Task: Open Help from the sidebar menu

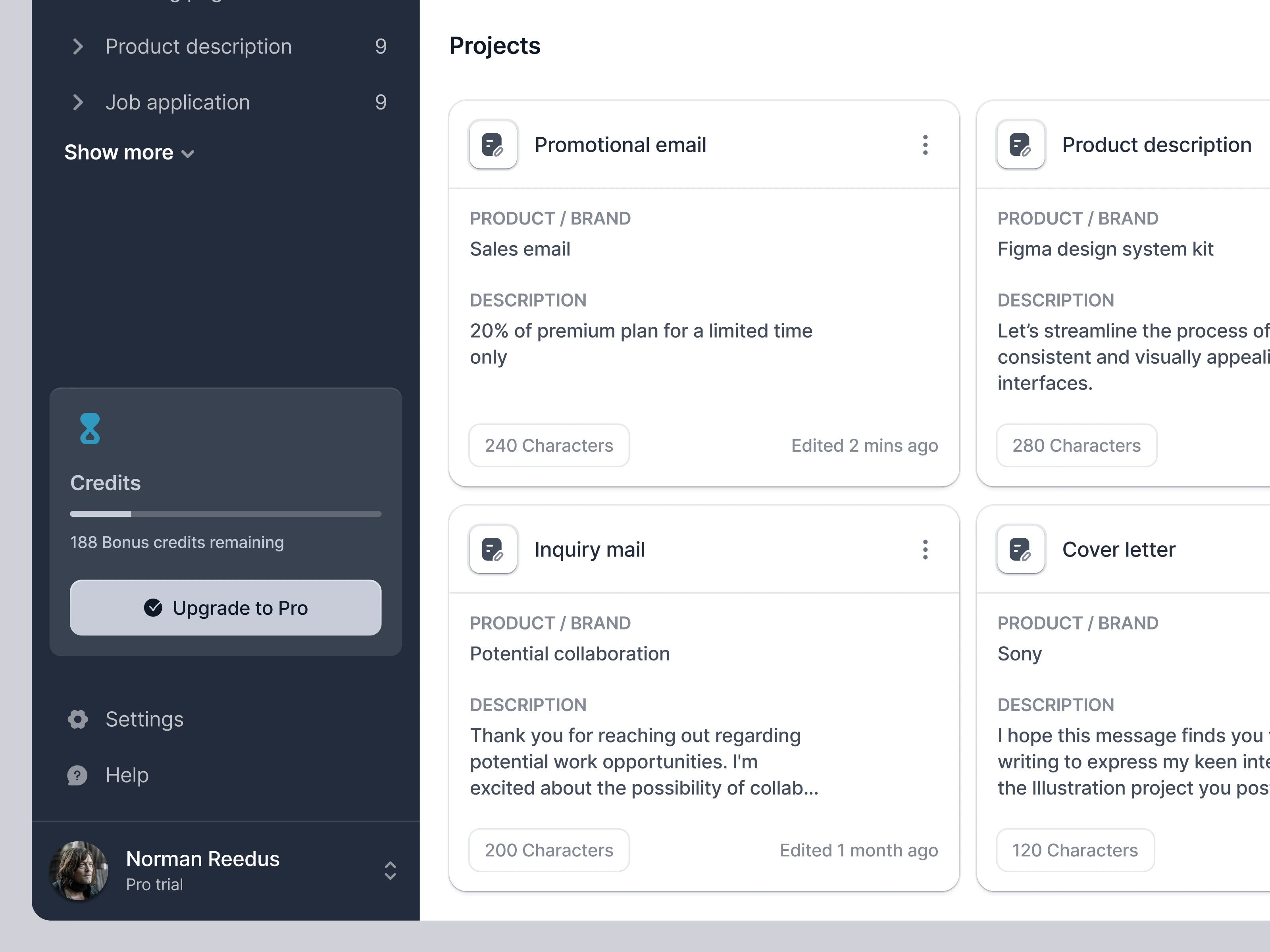Action: [x=127, y=775]
